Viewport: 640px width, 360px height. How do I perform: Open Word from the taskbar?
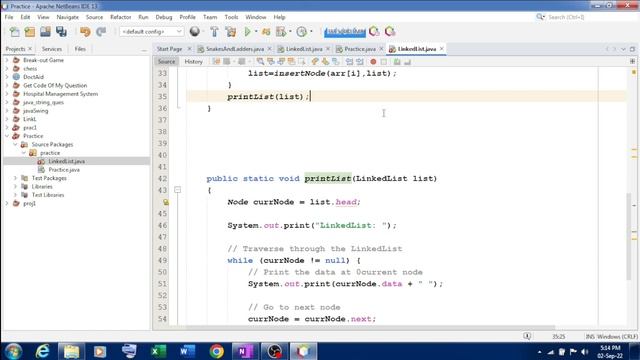[187, 351]
